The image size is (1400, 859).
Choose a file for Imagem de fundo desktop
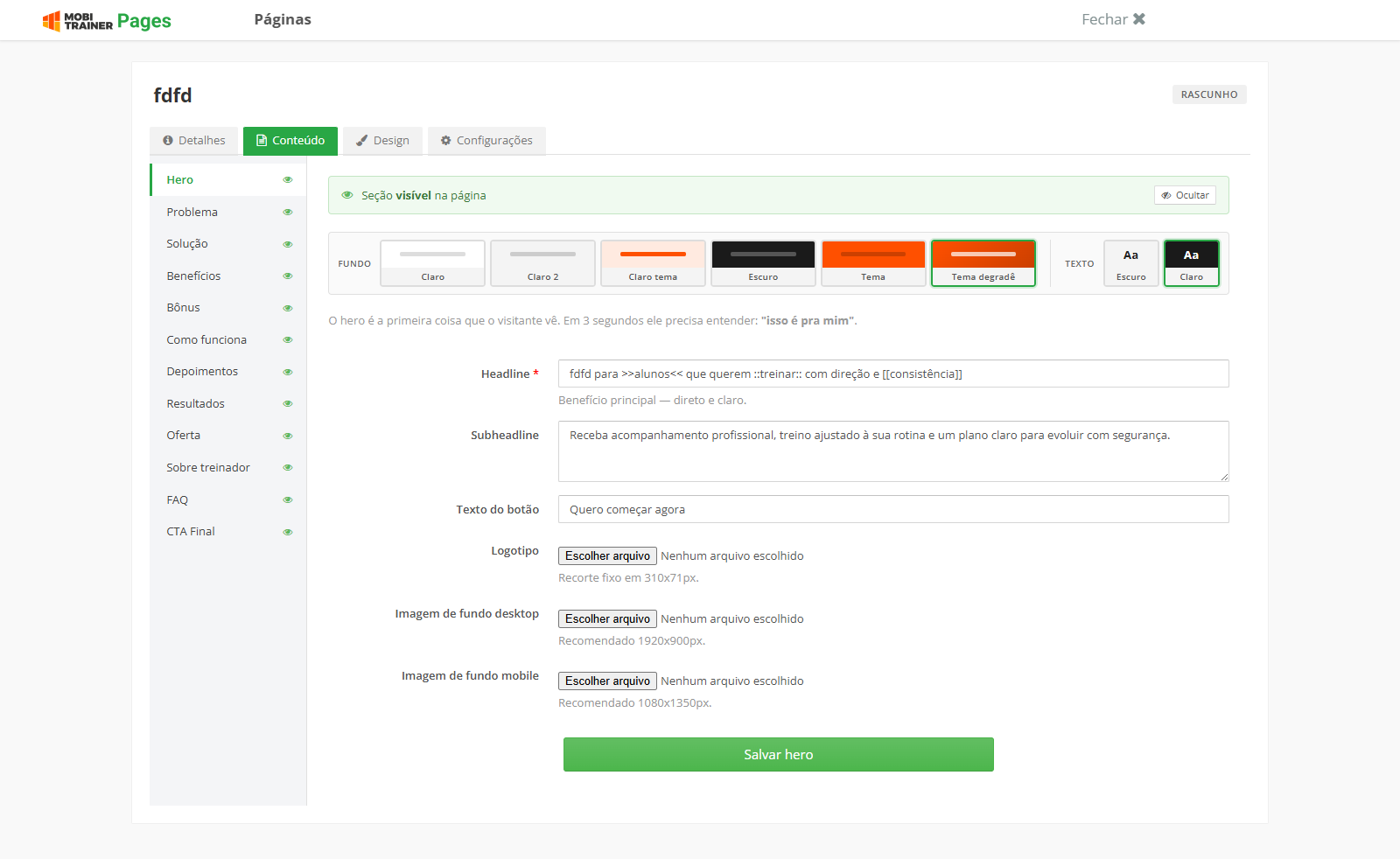(608, 619)
